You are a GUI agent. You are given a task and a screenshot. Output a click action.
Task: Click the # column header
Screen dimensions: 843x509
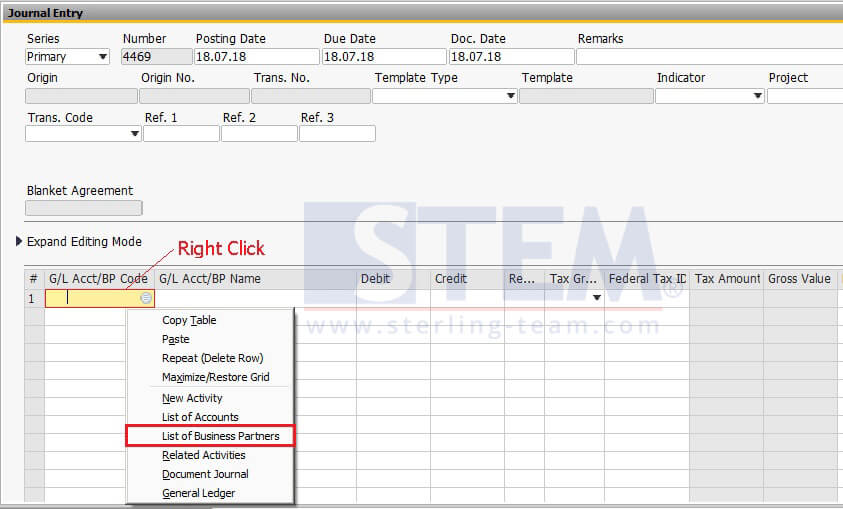pyautogui.click(x=34, y=279)
